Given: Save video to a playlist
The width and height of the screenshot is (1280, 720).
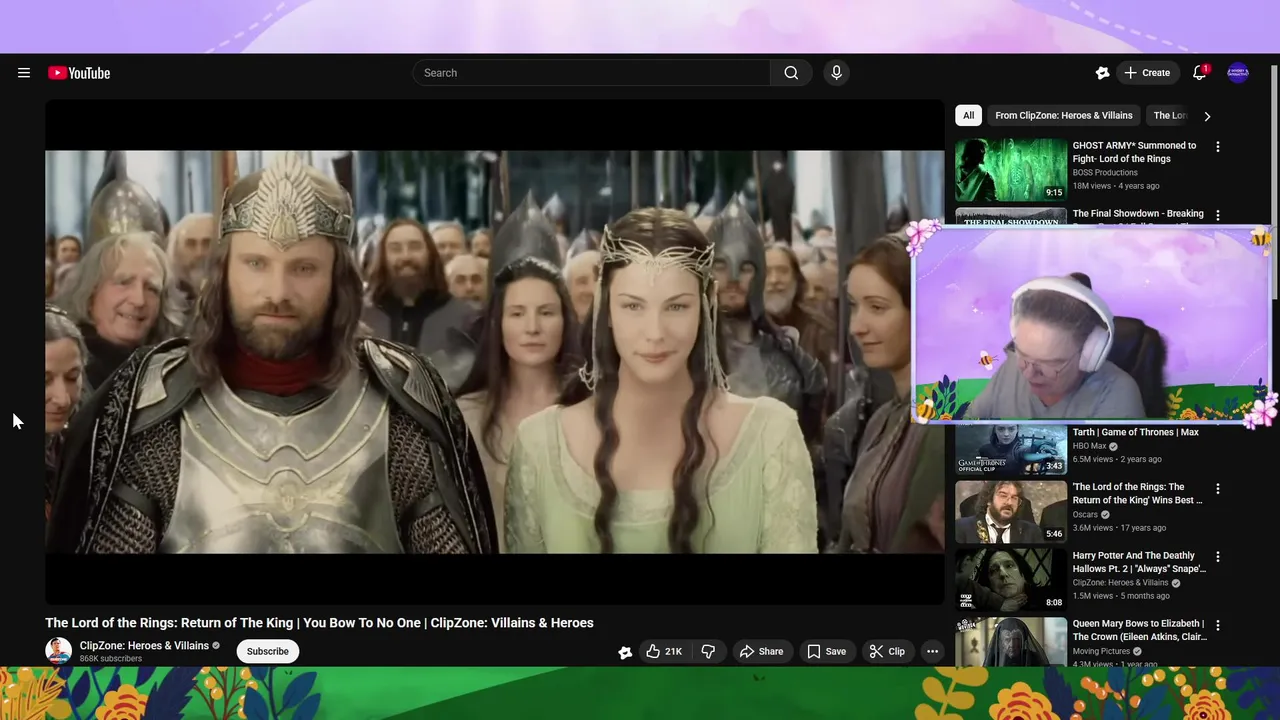Looking at the screenshot, I should 826,651.
